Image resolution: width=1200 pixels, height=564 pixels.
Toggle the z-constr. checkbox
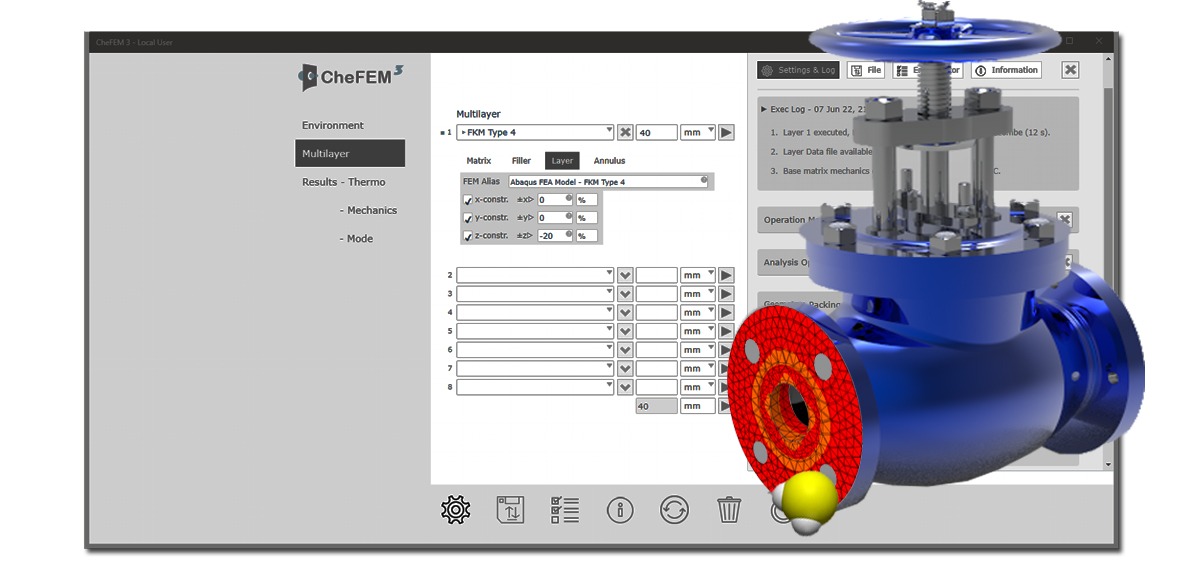pos(468,236)
